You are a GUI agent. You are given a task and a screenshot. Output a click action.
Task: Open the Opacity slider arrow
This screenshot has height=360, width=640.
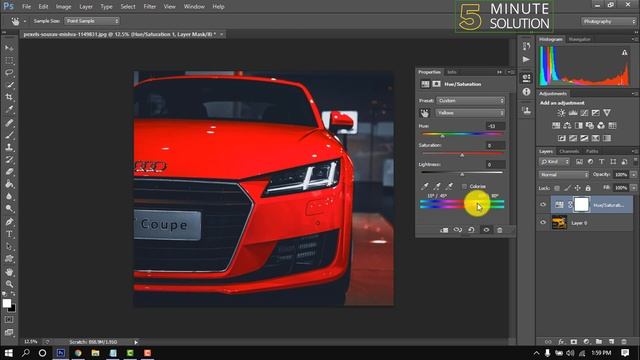[633, 175]
